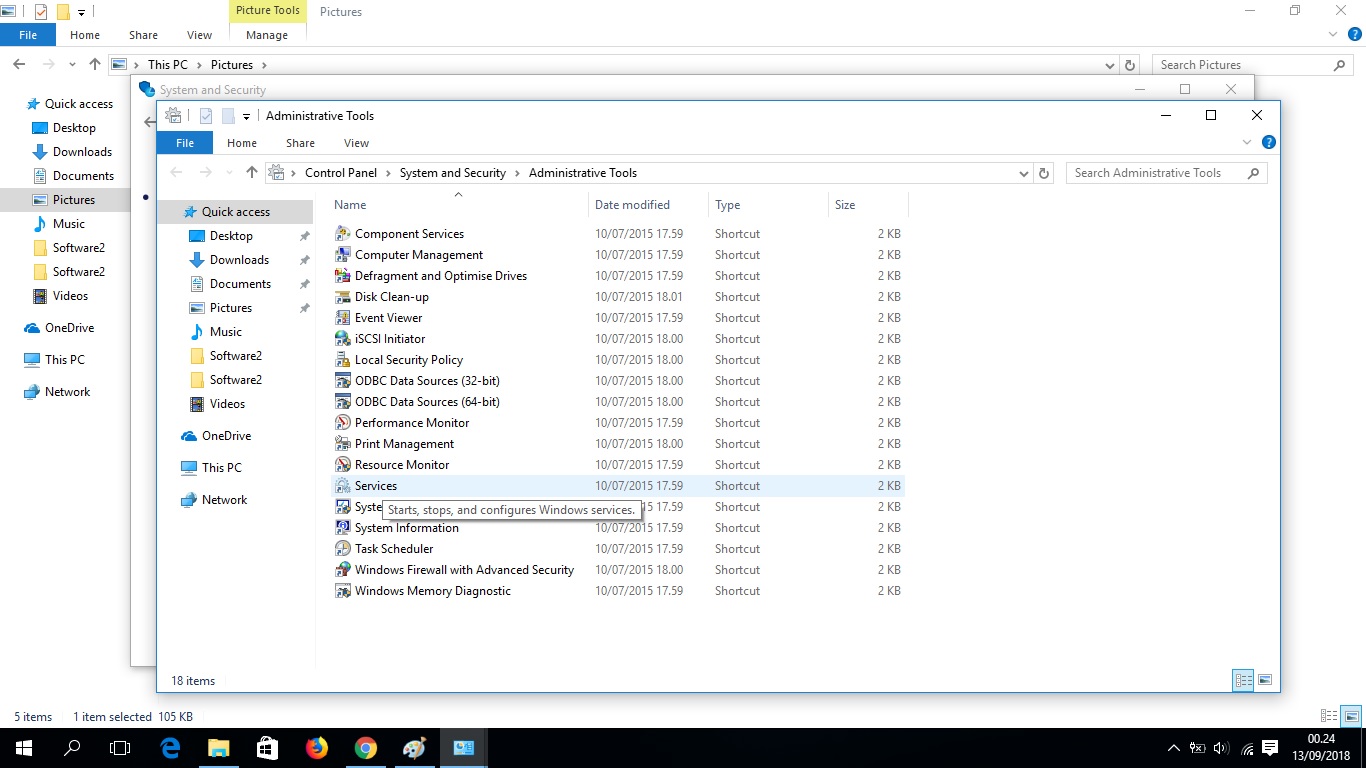Click the Windows Start button
This screenshot has height=768, width=1366.
(24, 748)
